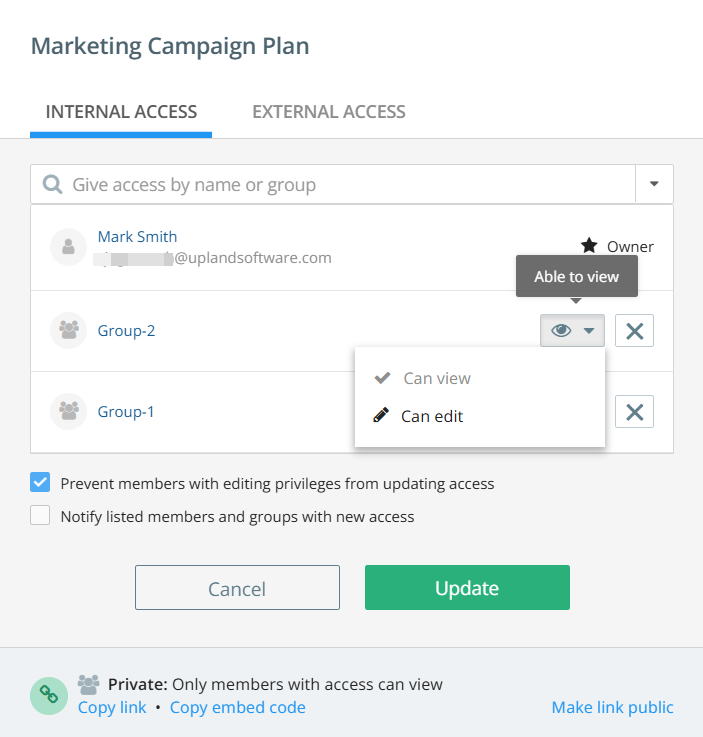The width and height of the screenshot is (703, 737).
Task: Click the Group-2 avatar icon
Action: coord(69,330)
